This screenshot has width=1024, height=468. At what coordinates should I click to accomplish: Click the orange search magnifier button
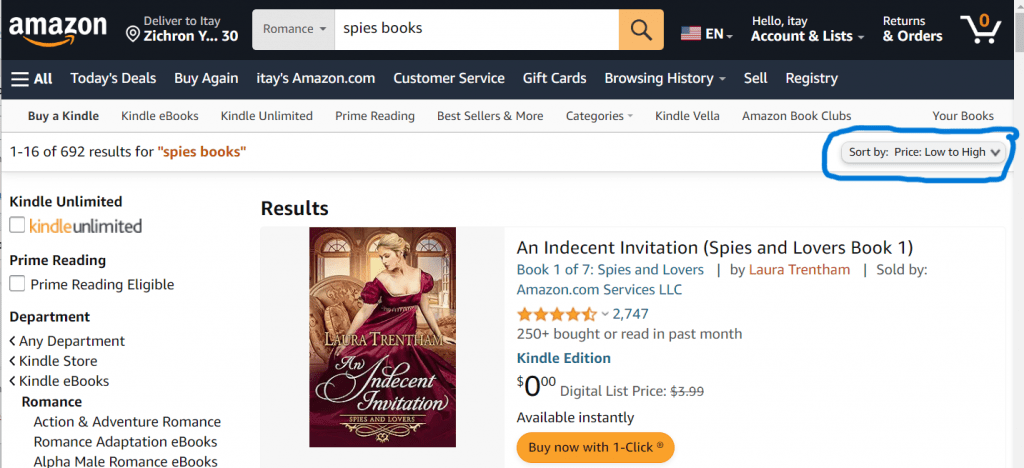click(x=641, y=29)
